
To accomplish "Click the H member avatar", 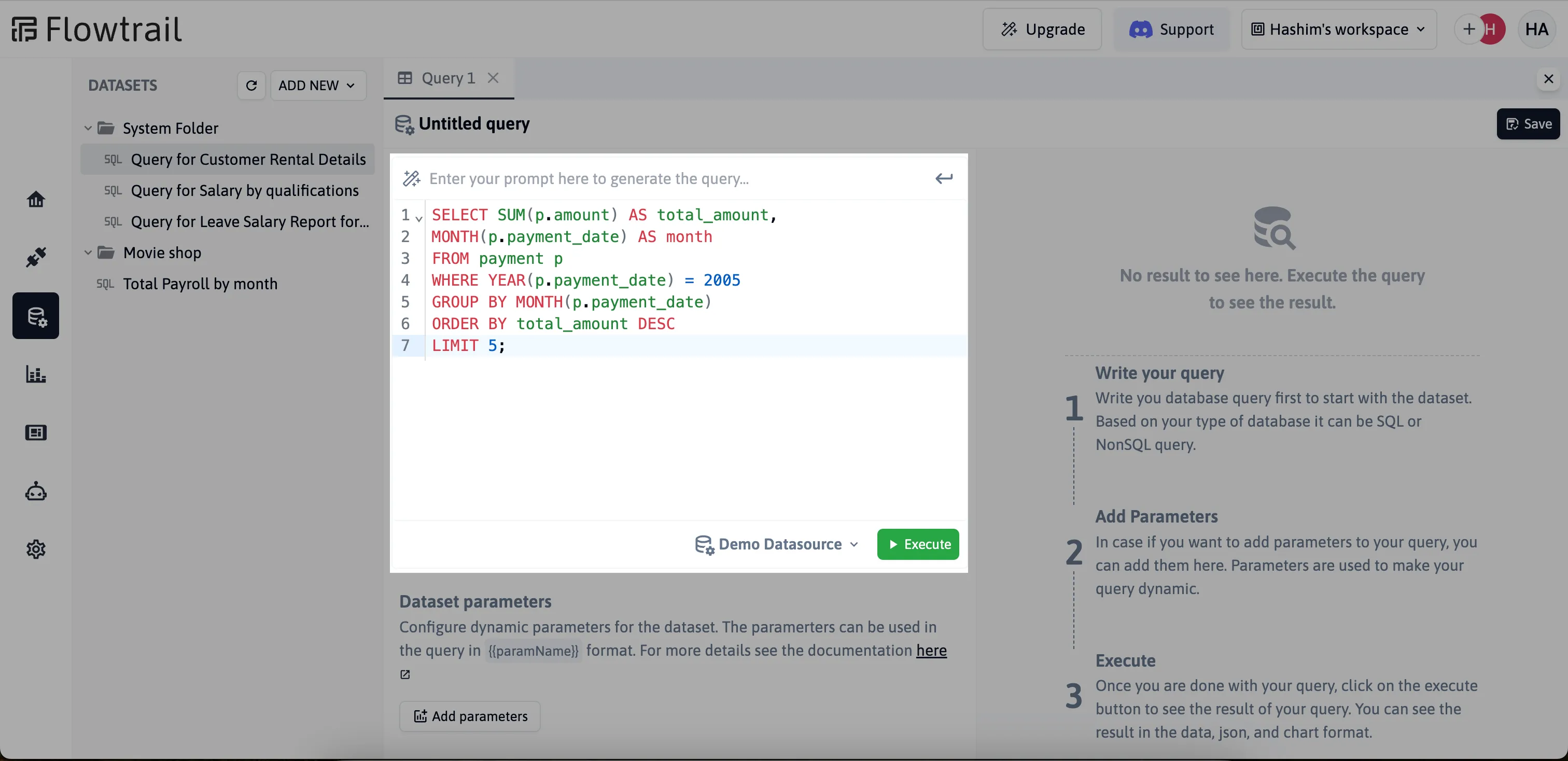I will [1492, 29].
